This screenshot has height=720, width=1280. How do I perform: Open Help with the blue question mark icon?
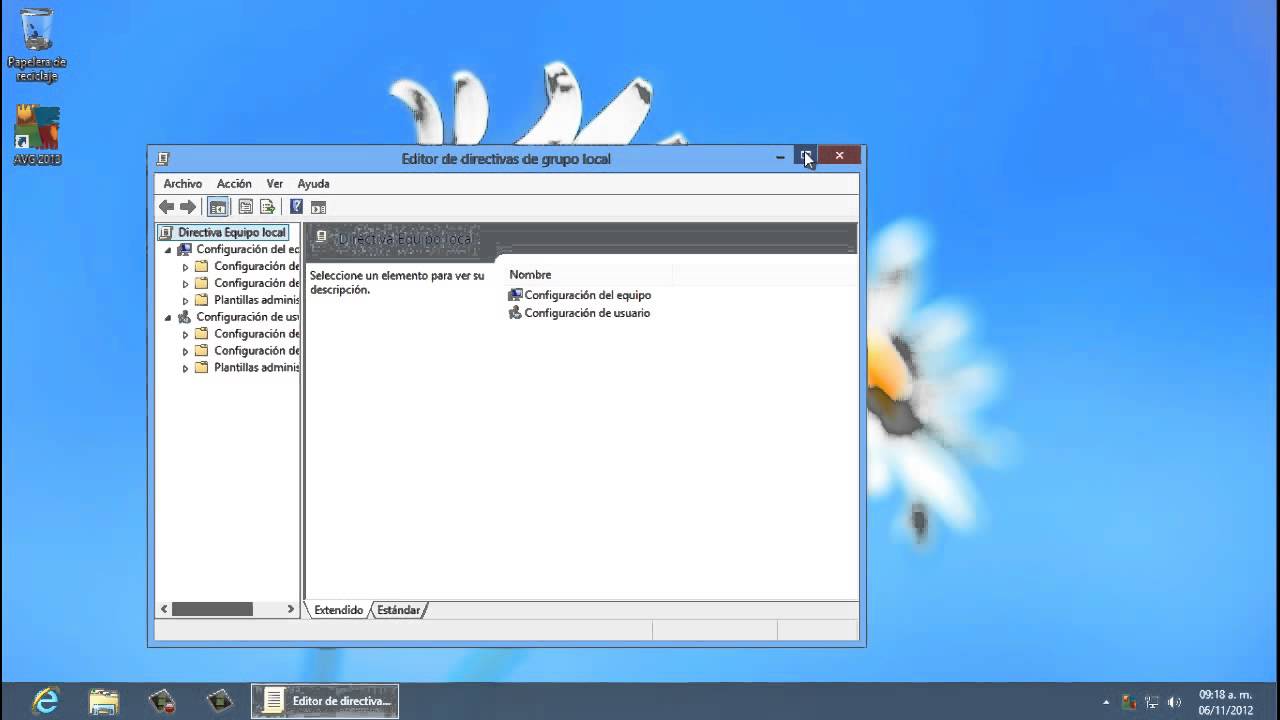(x=296, y=207)
